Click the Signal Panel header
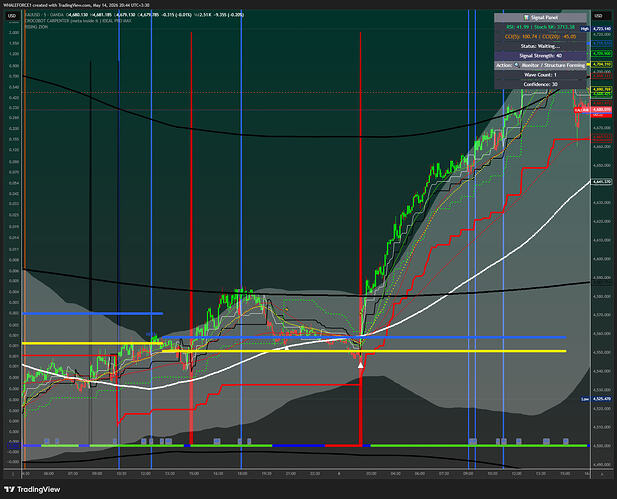The image size is (617, 499). 540,17
